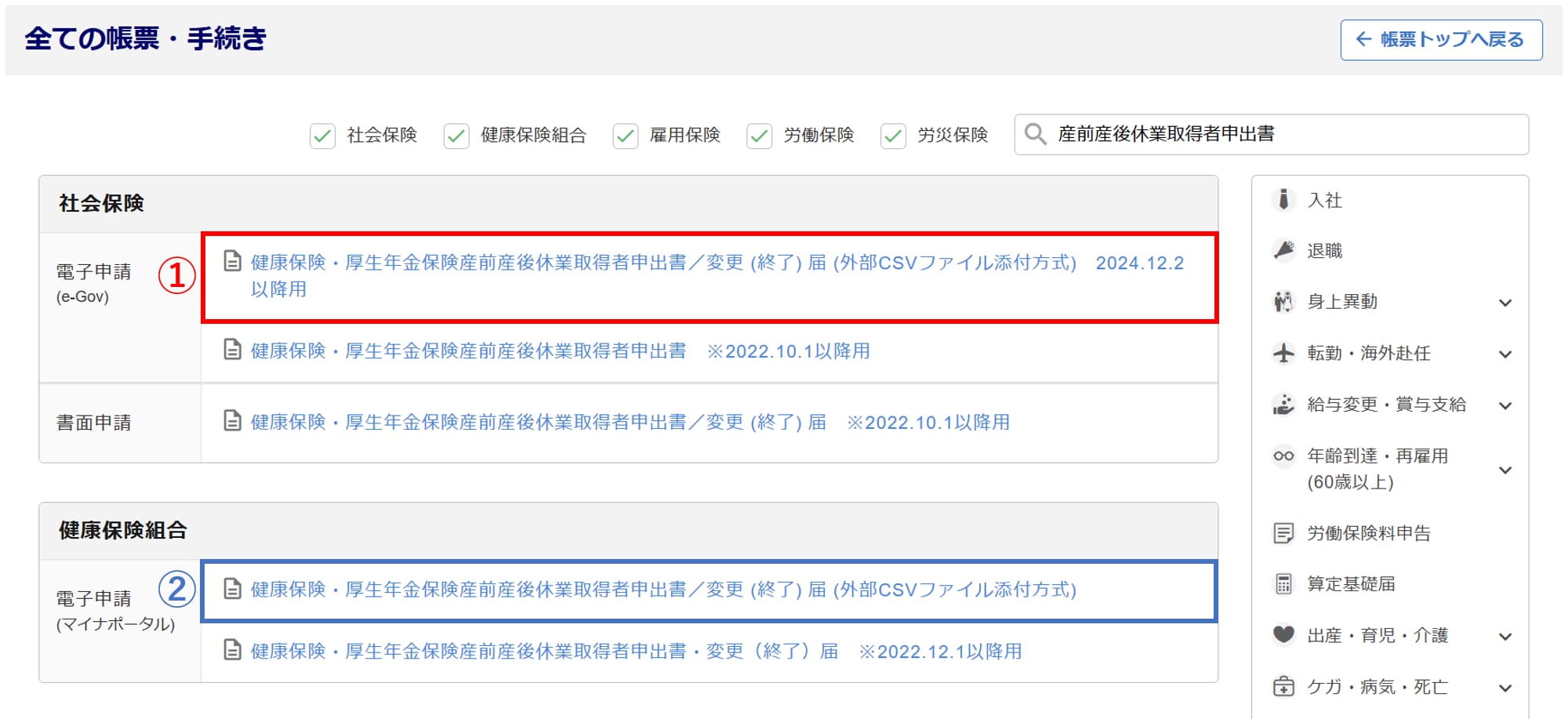
Task: Expand the 出産・育児・介護 chevron
Action: click(x=1504, y=636)
